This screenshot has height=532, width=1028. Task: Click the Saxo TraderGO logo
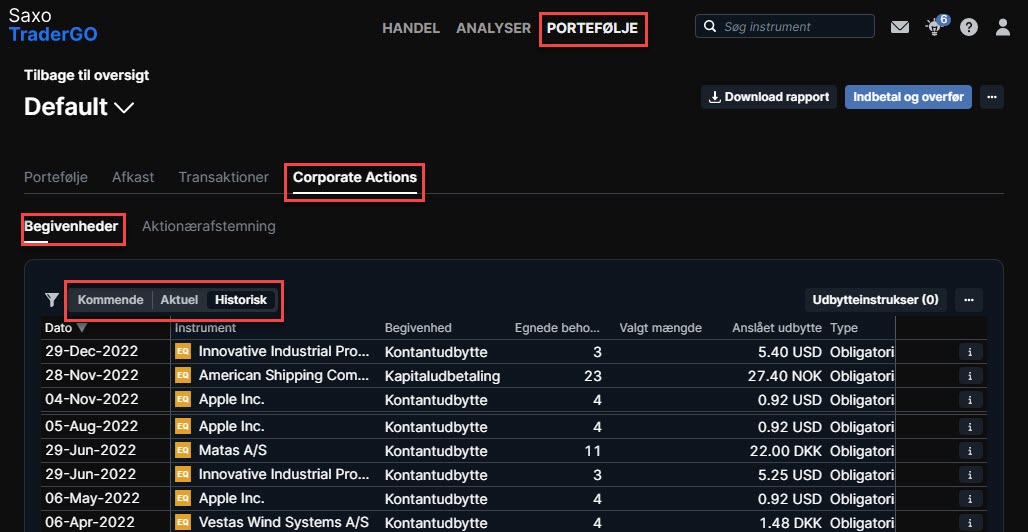click(x=53, y=25)
